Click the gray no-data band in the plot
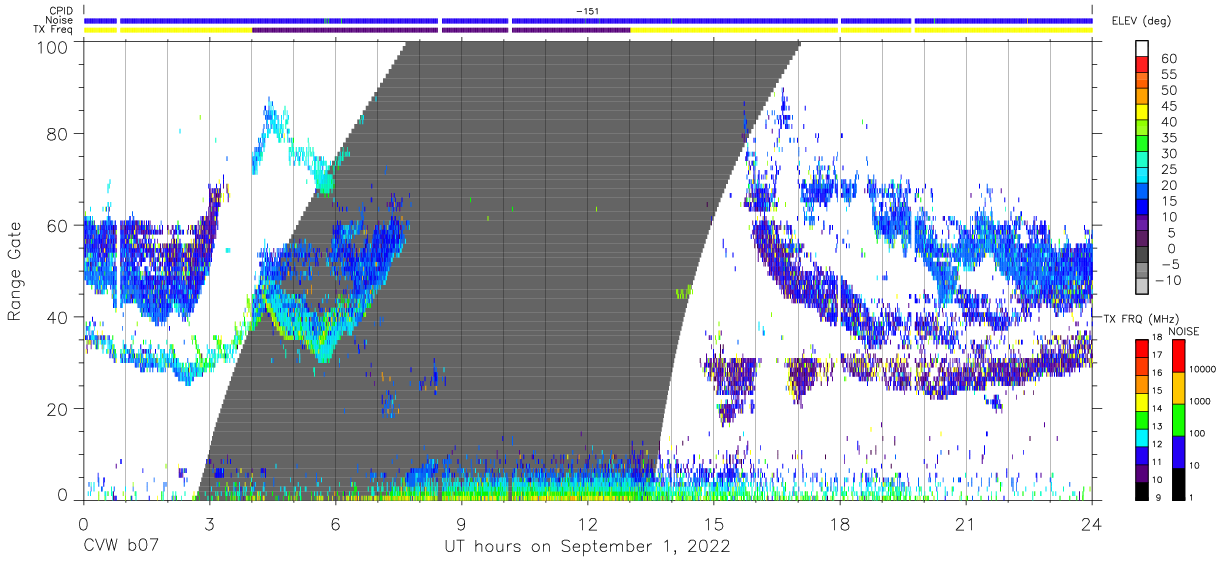The image size is (1228, 567). pos(500,270)
